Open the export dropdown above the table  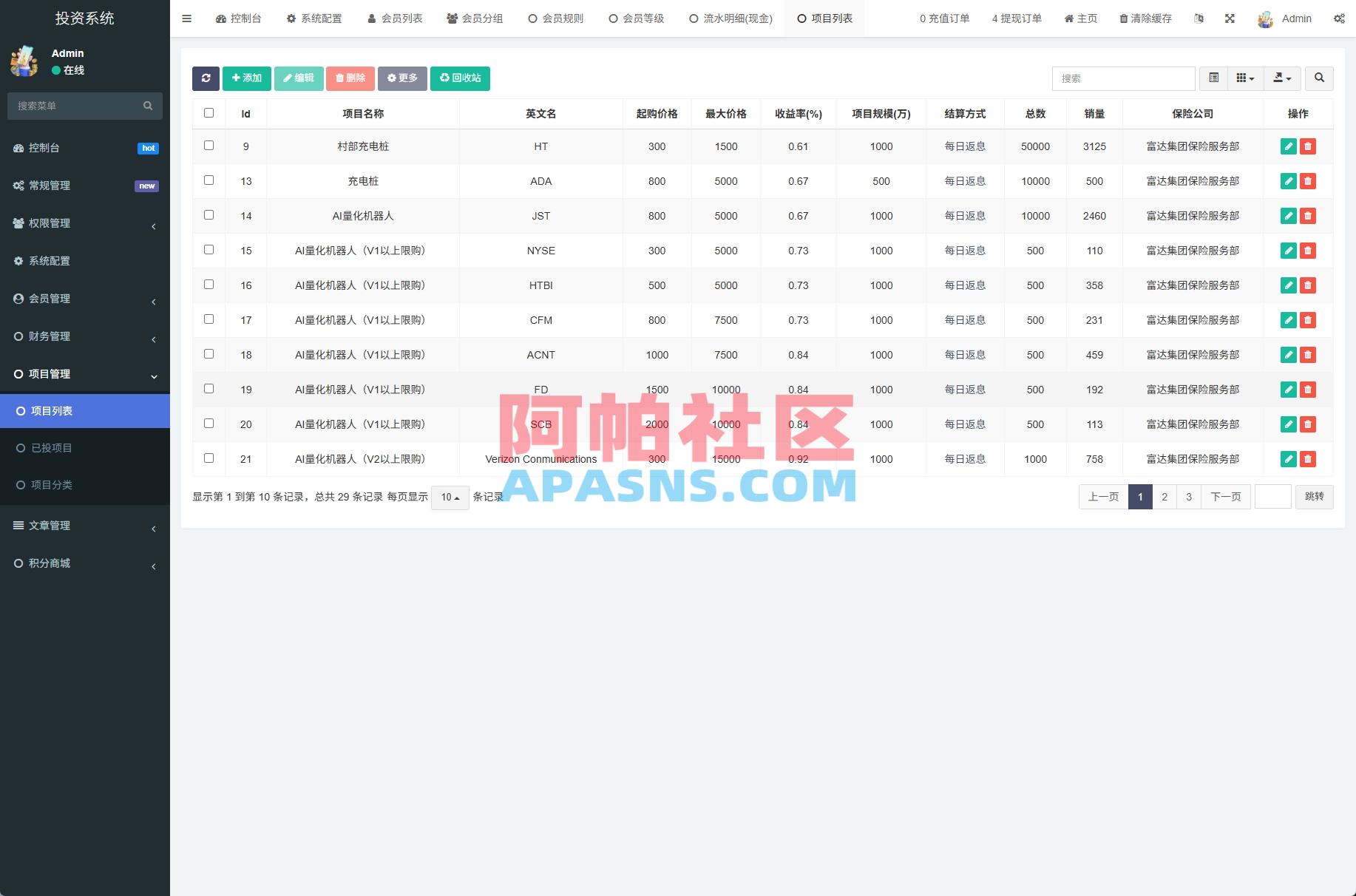tap(1283, 78)
